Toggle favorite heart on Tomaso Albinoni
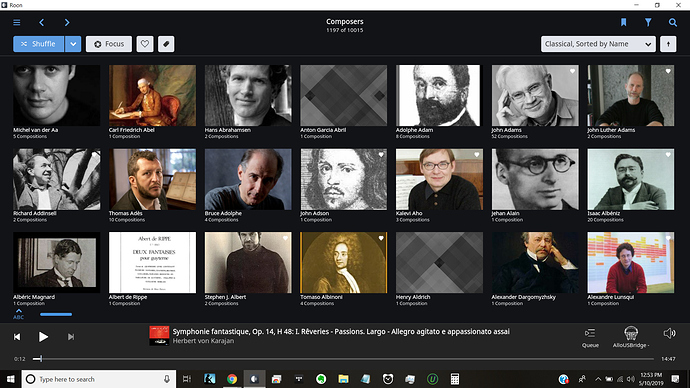 coord(381,238)
